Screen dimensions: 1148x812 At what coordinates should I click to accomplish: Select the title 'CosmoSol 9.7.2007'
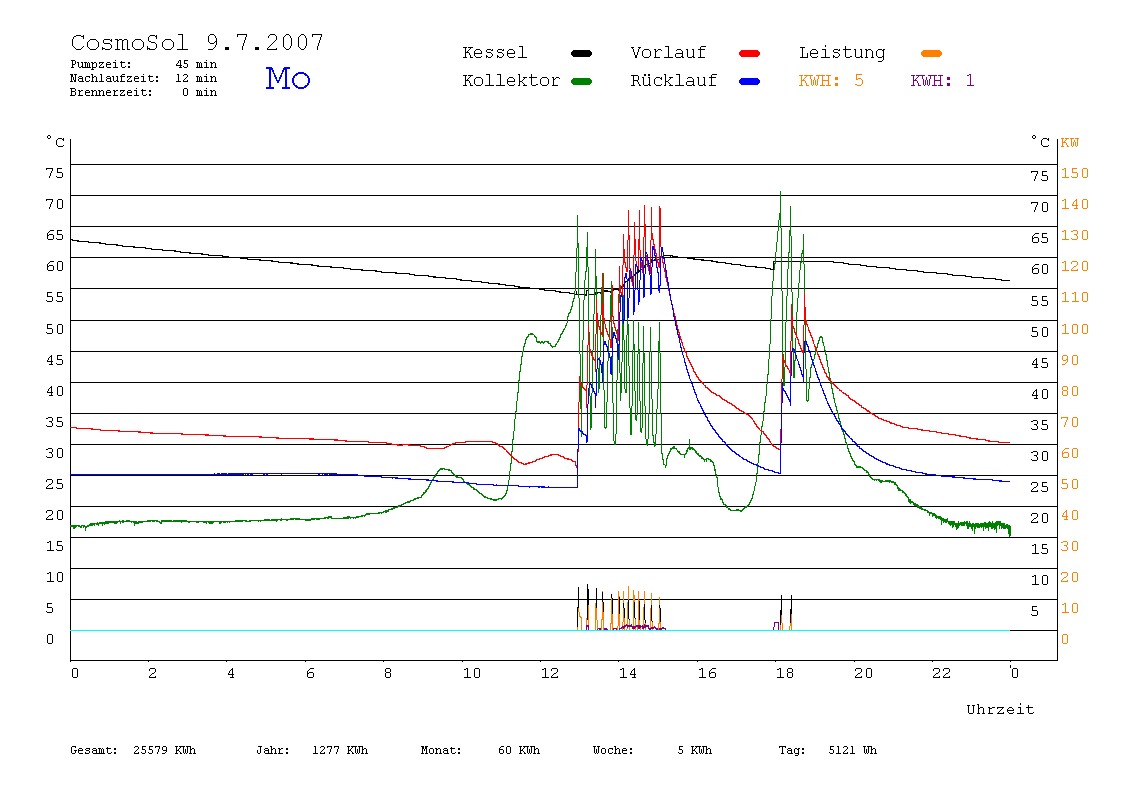(x=197, y=42)
